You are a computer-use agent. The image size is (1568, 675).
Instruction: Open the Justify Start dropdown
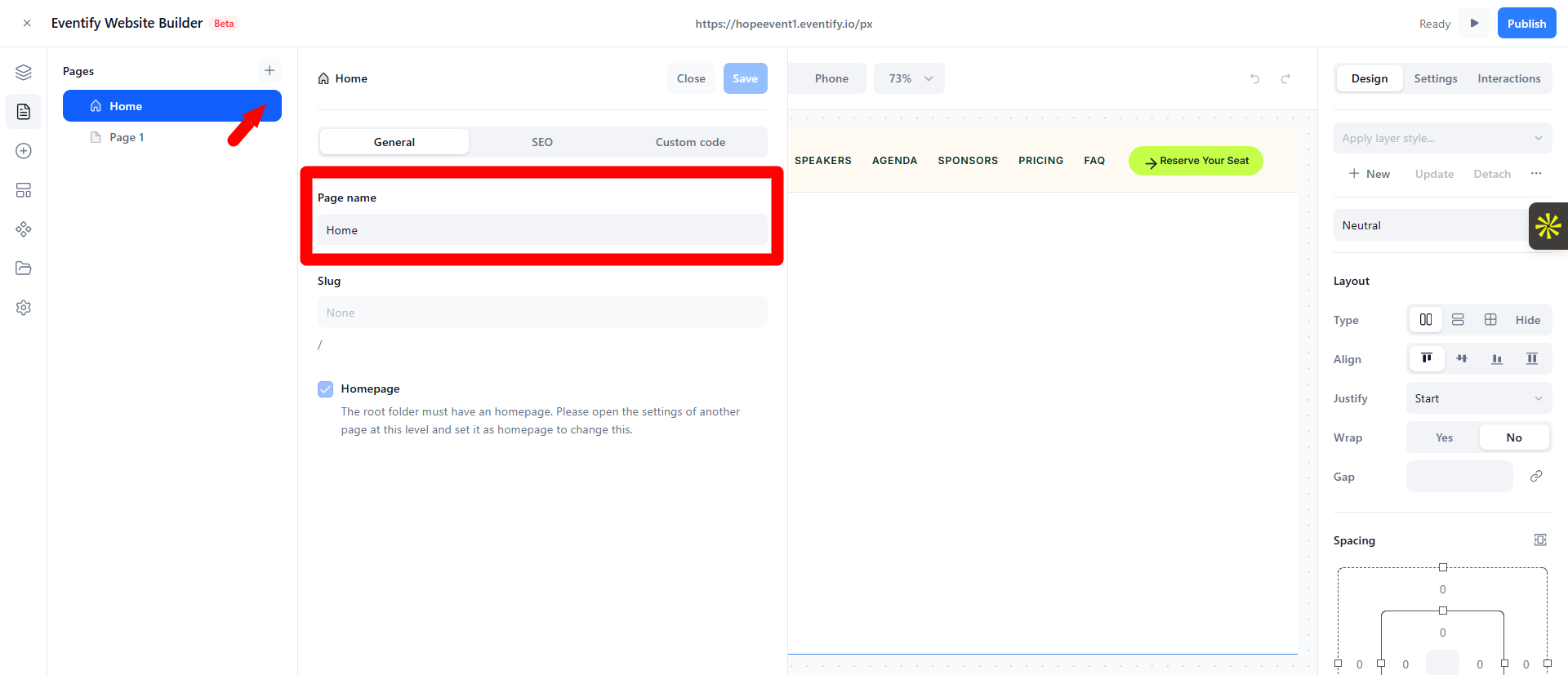(x=1479, y=398)
